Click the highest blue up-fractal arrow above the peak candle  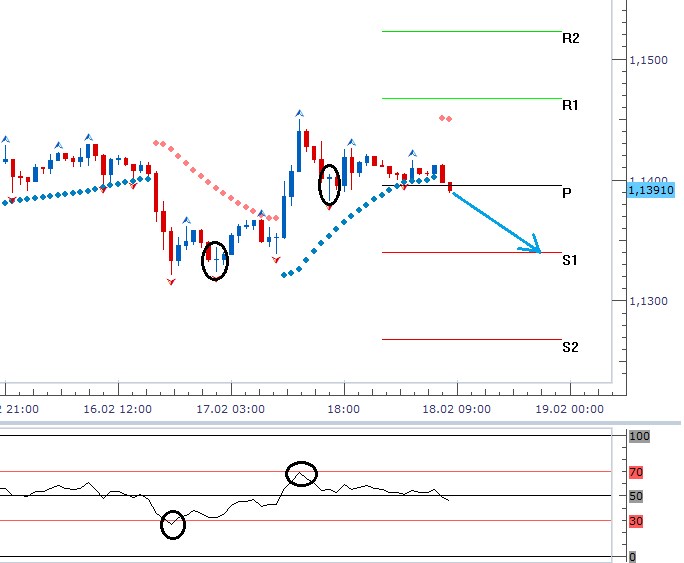299,114
